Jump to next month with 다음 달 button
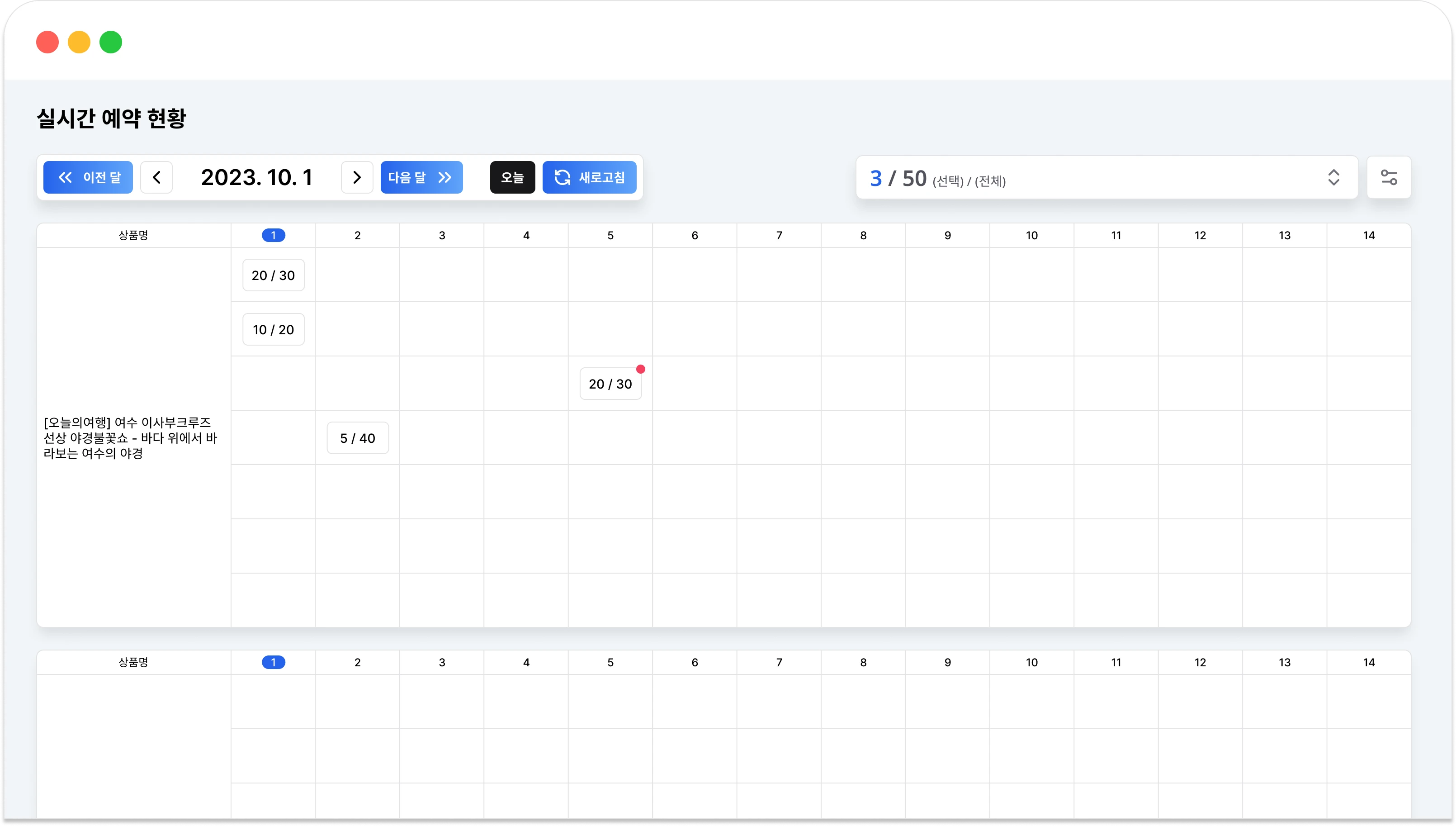Image resolution: width=1456 pixels, height=826 pixels. click(x=421, y=178)
